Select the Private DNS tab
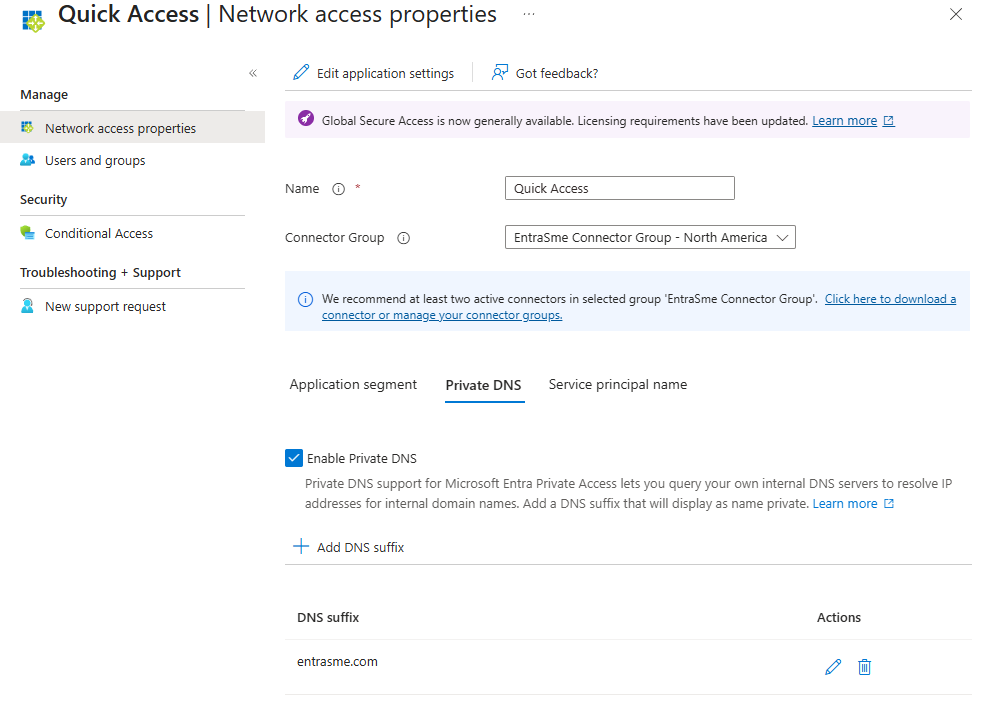991x711 pixels. point(483,386)
